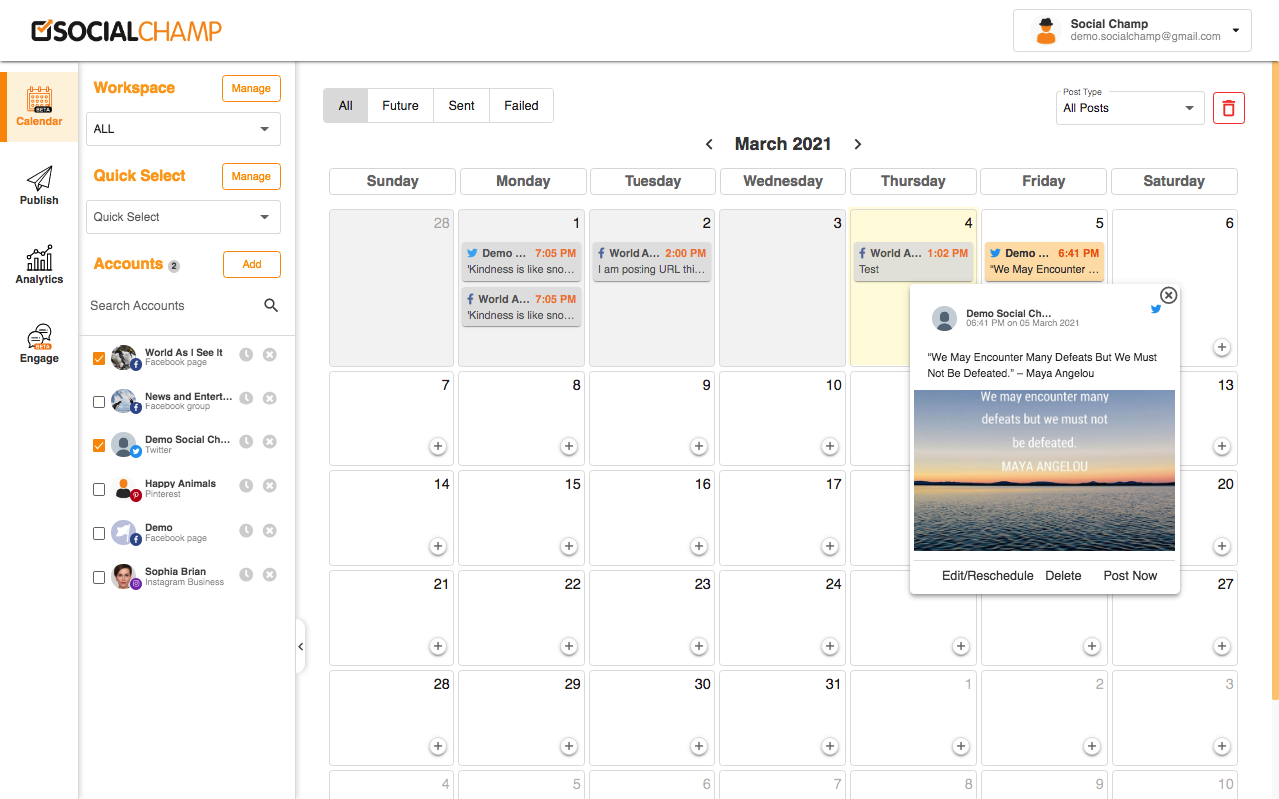Open the Publish section in sidebar

39,186
